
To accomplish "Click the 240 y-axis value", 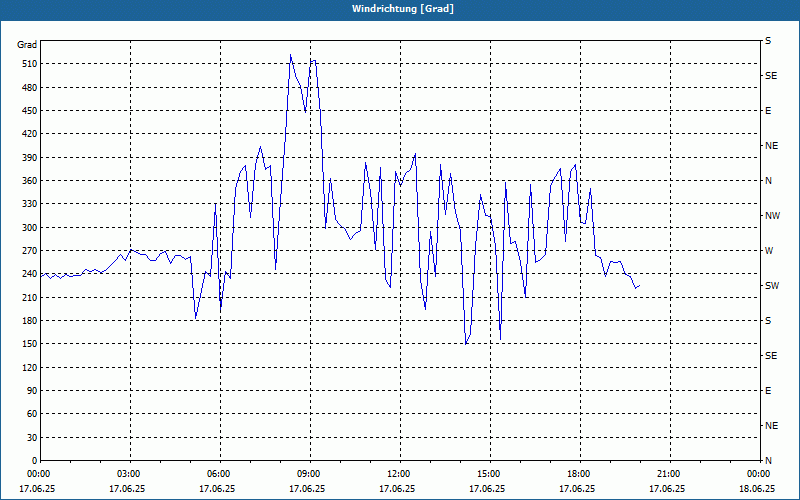I will click(x=29, y=274).
